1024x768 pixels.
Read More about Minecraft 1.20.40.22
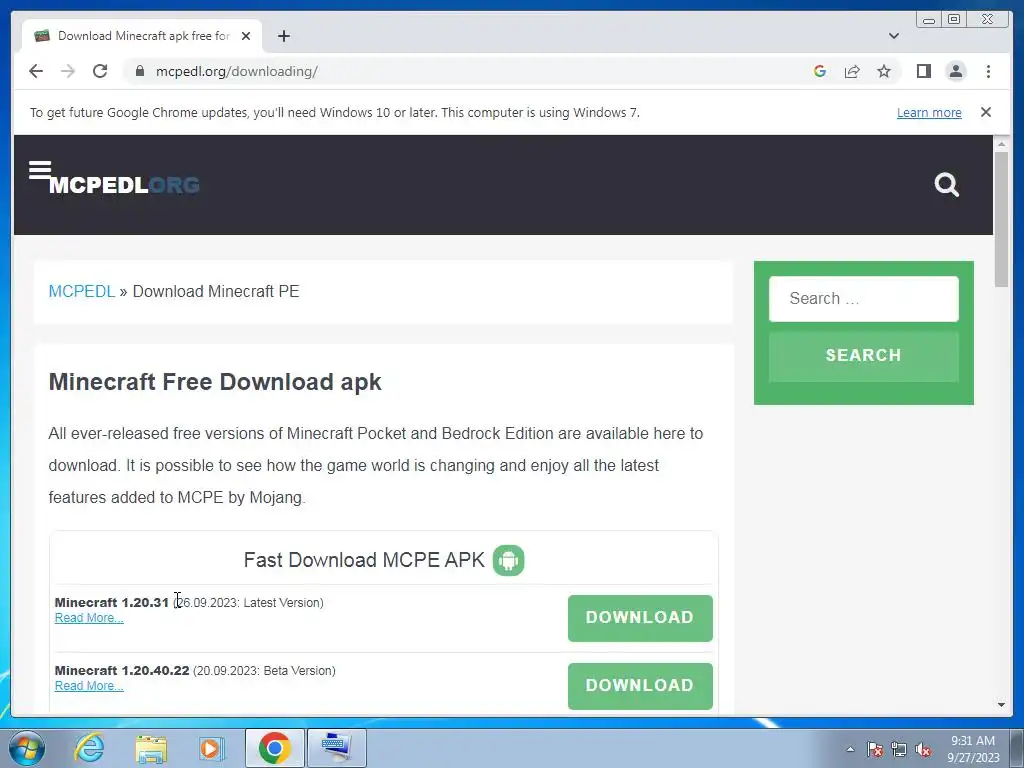click(x=89, y=686)
